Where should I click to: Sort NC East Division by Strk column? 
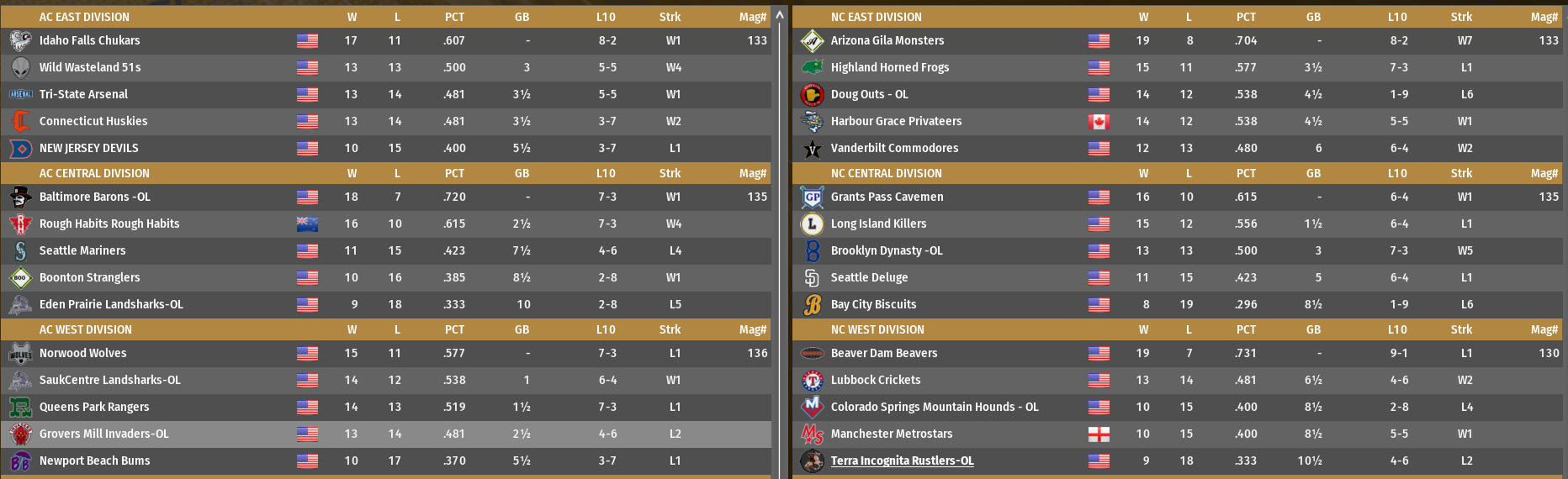(1461, 17)
